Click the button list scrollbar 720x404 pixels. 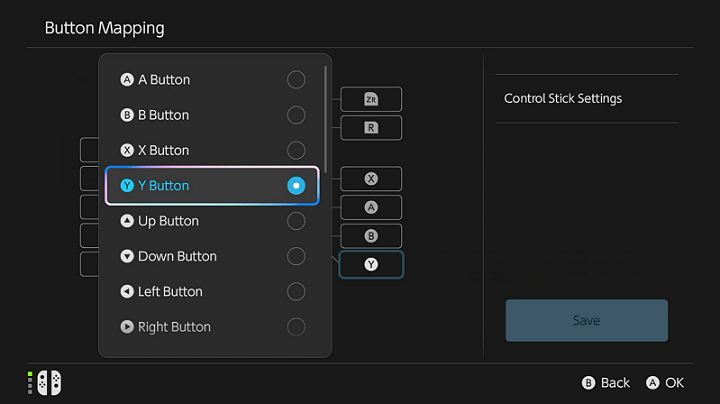pos(326,119)
